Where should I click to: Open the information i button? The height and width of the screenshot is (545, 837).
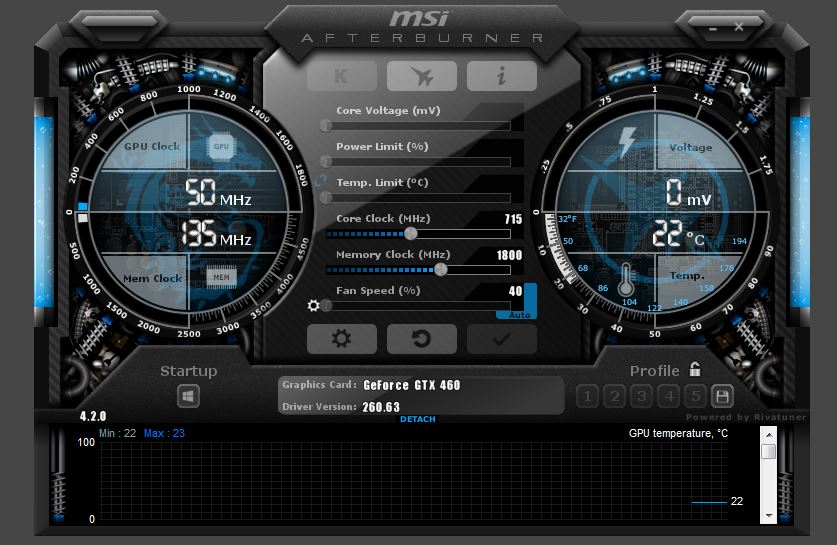[502, 76]
